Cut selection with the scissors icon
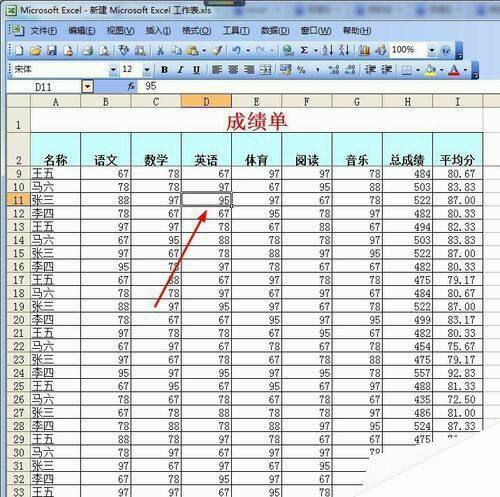500x497 pixels. [x=160, y=50]
